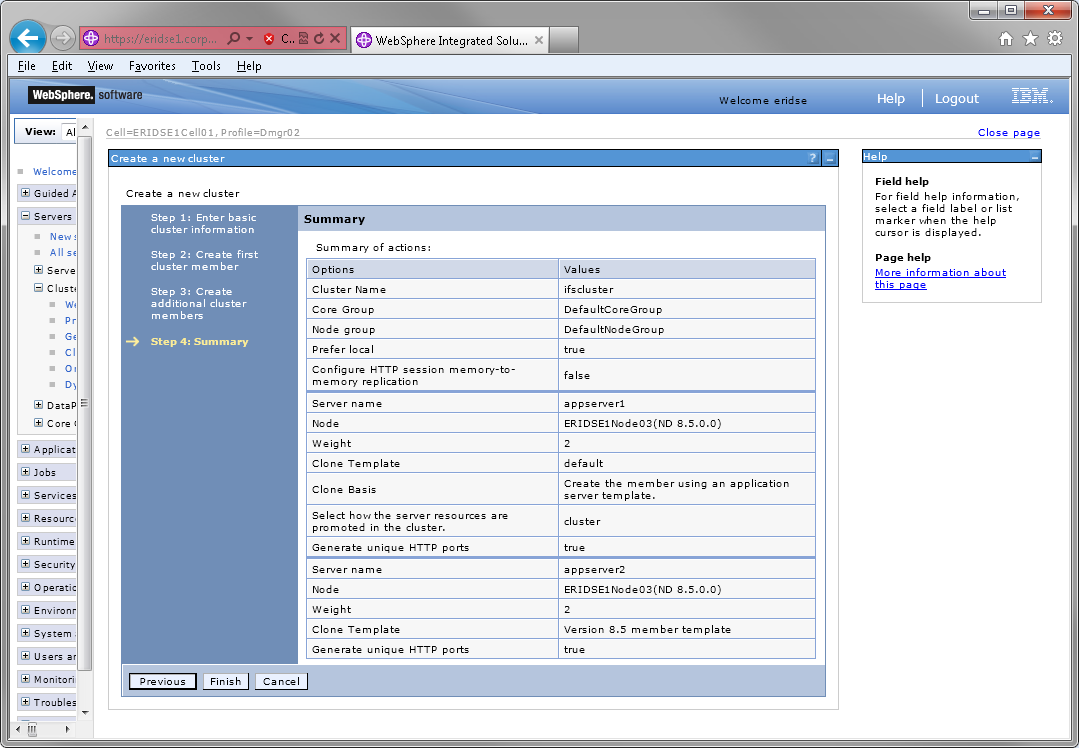Expand the Guided Activities tree node
This screenshot has height=748, width=1079.
tap(25, 193)
